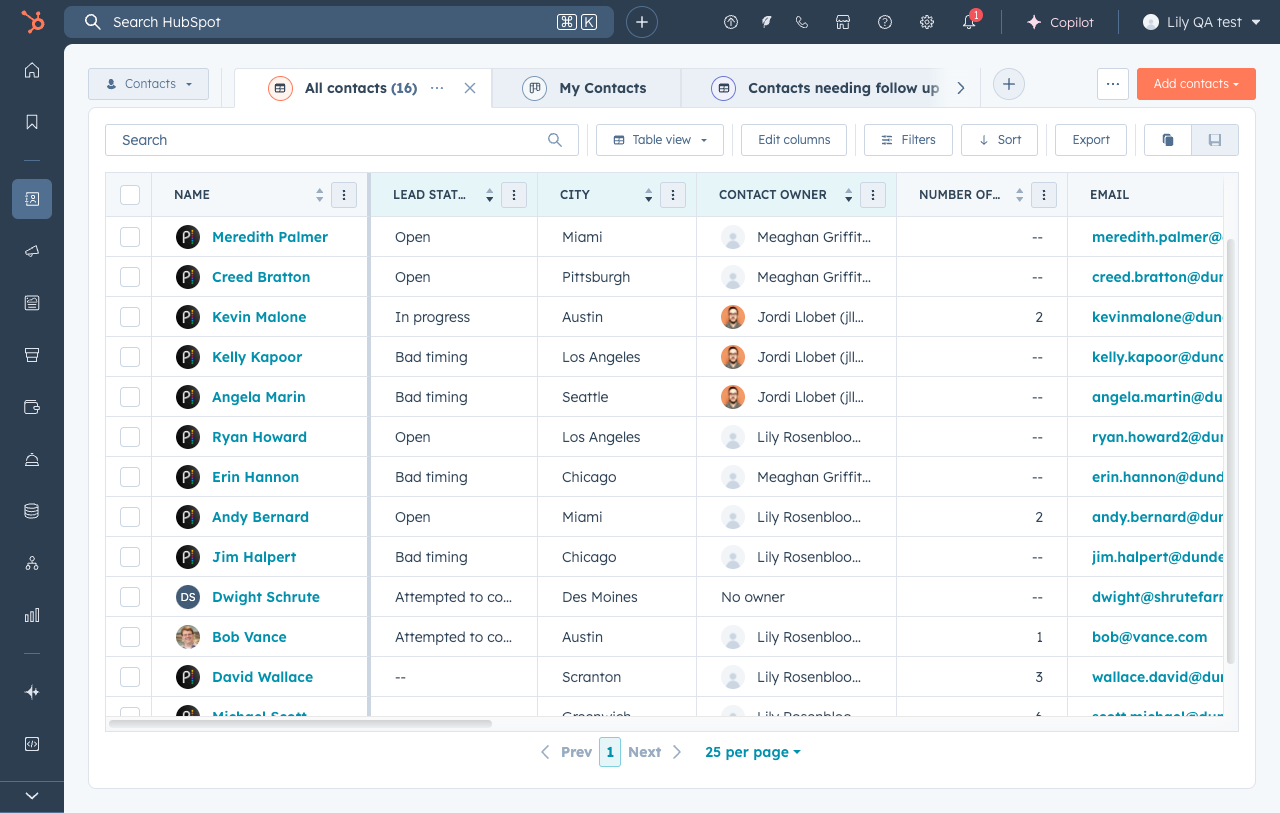Viewport: 1280px width, 813px height.
Task: Open Service bell icon in sidebar
Action: pyautogui.click(x=32, y=459)
